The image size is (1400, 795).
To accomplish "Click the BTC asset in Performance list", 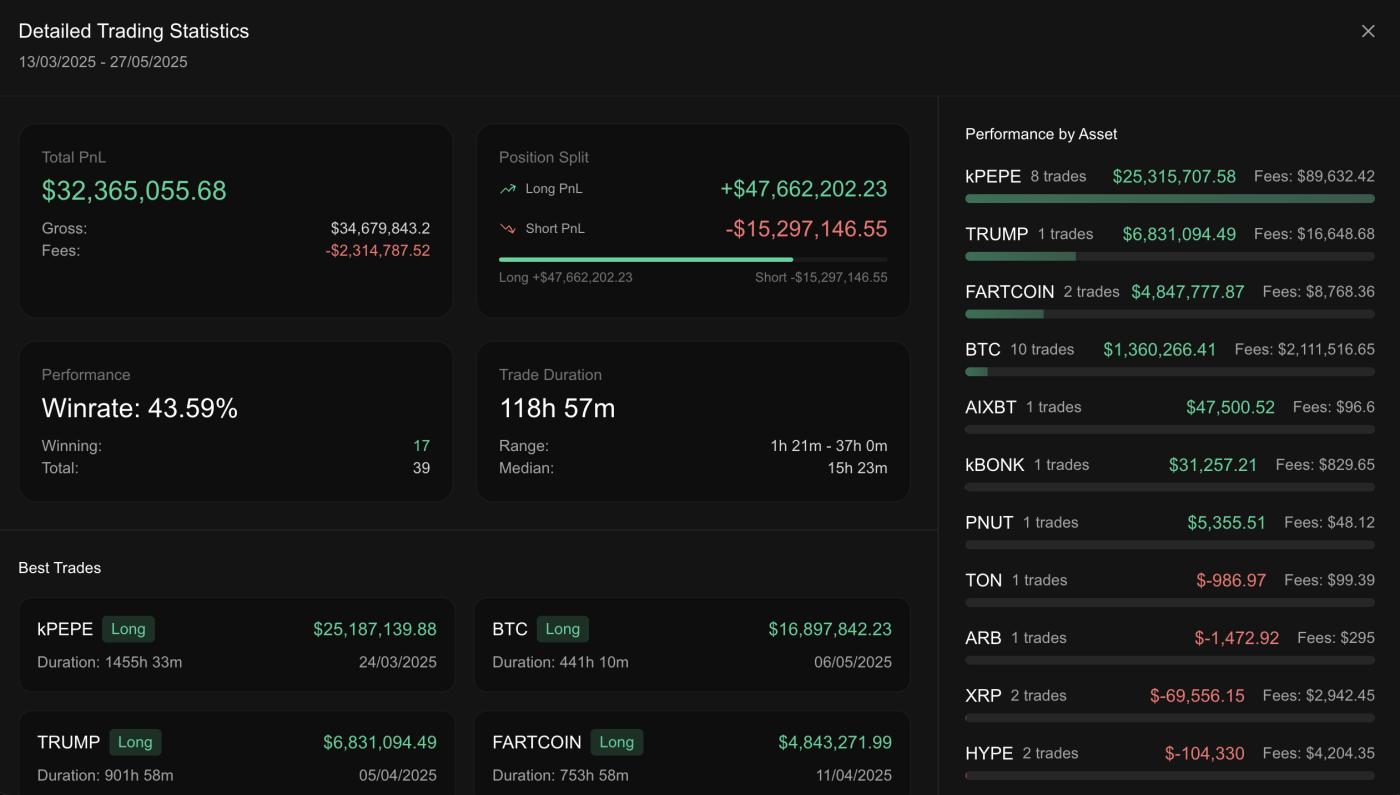I will [x=984, y=349].
